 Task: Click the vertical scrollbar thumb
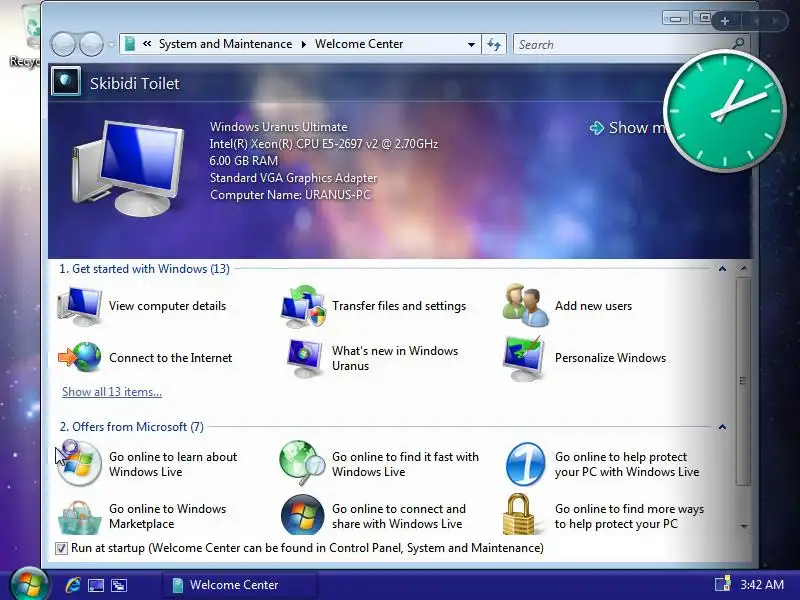pos(743,381)
